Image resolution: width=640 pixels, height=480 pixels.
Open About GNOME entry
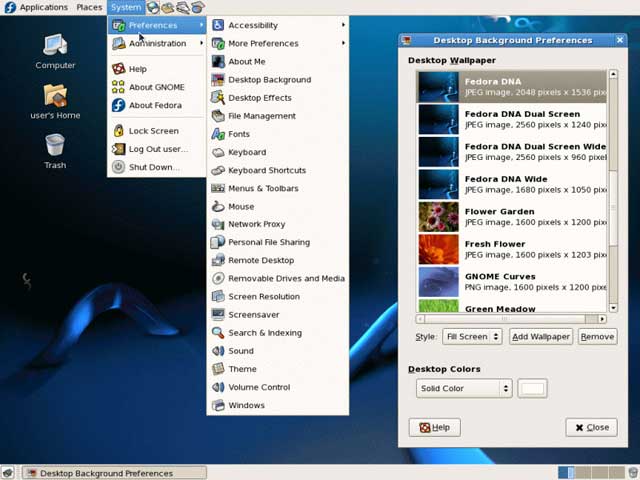pyautogui.click(x=157, y=87)
